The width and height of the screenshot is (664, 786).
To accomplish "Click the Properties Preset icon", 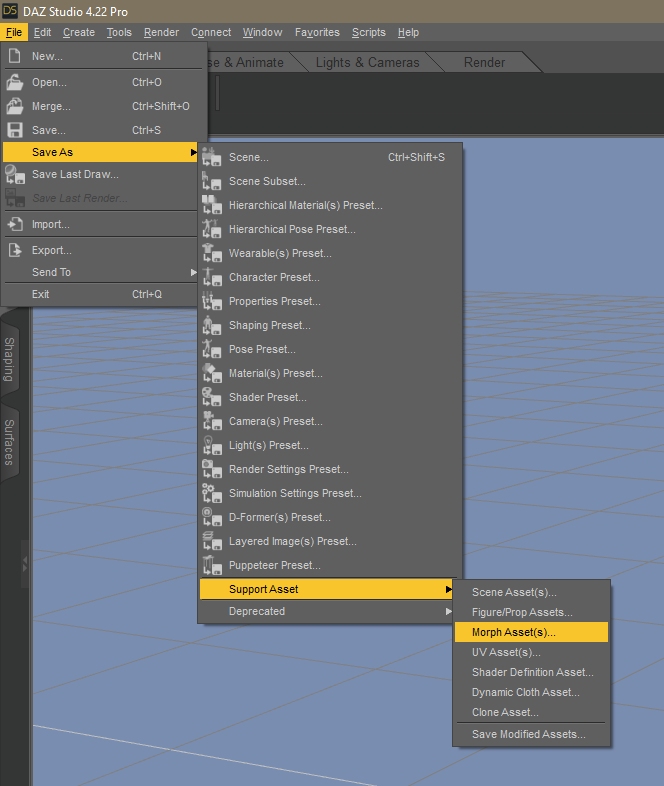I will (211, 301).
